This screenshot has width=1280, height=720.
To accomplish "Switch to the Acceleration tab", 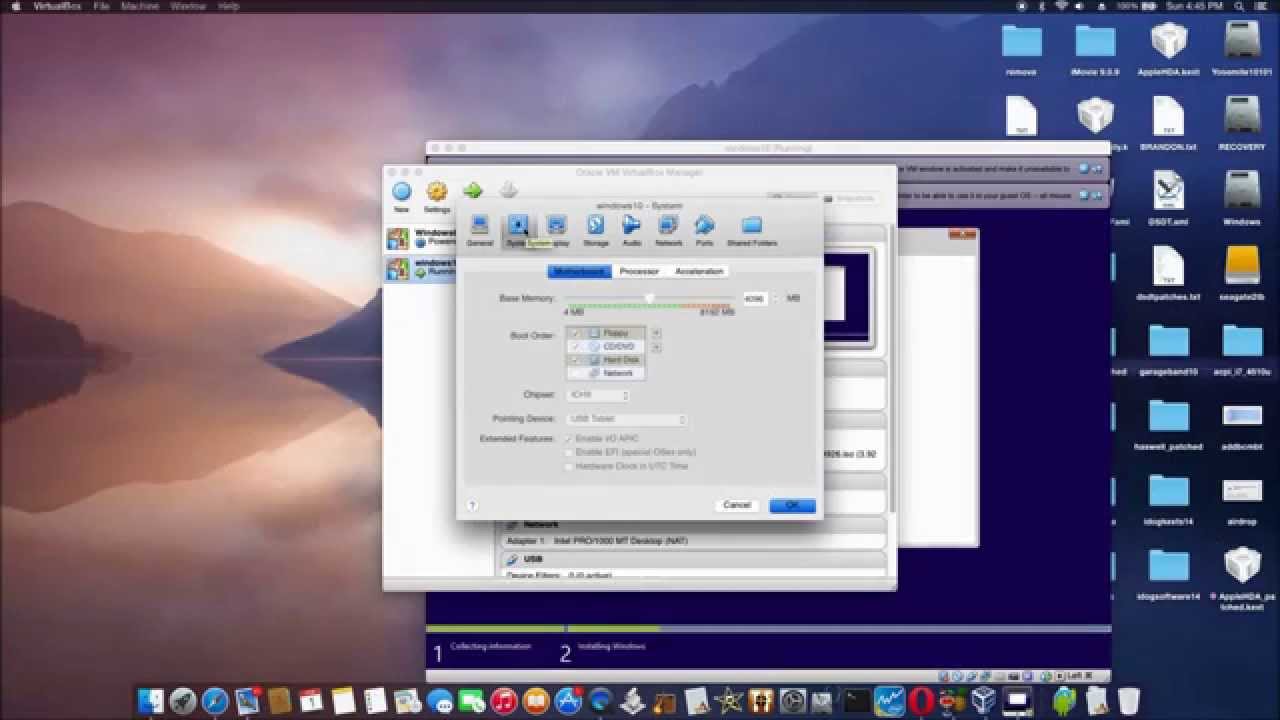I will pos(699,271).
